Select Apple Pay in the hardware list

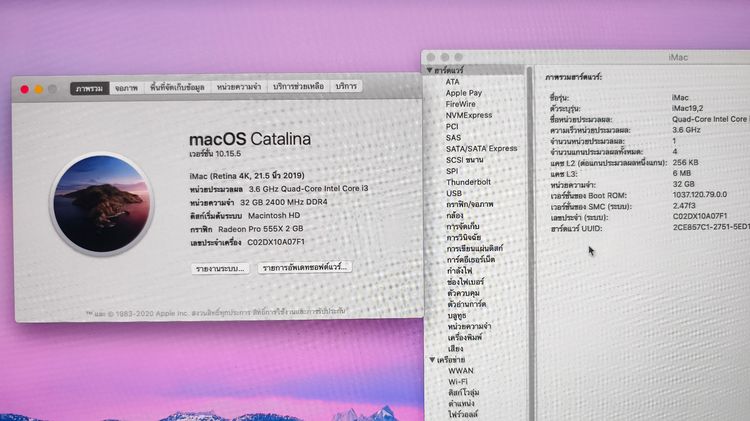[463, 93]
